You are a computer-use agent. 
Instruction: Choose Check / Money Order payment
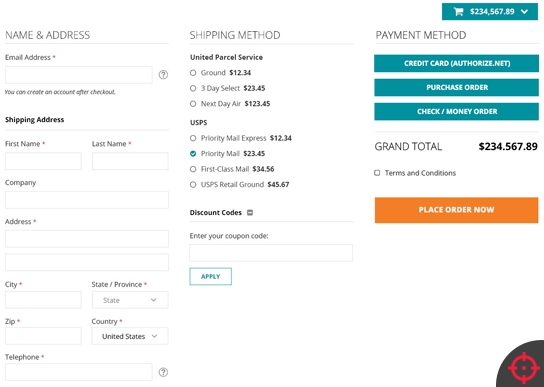[x=457, y=111]
